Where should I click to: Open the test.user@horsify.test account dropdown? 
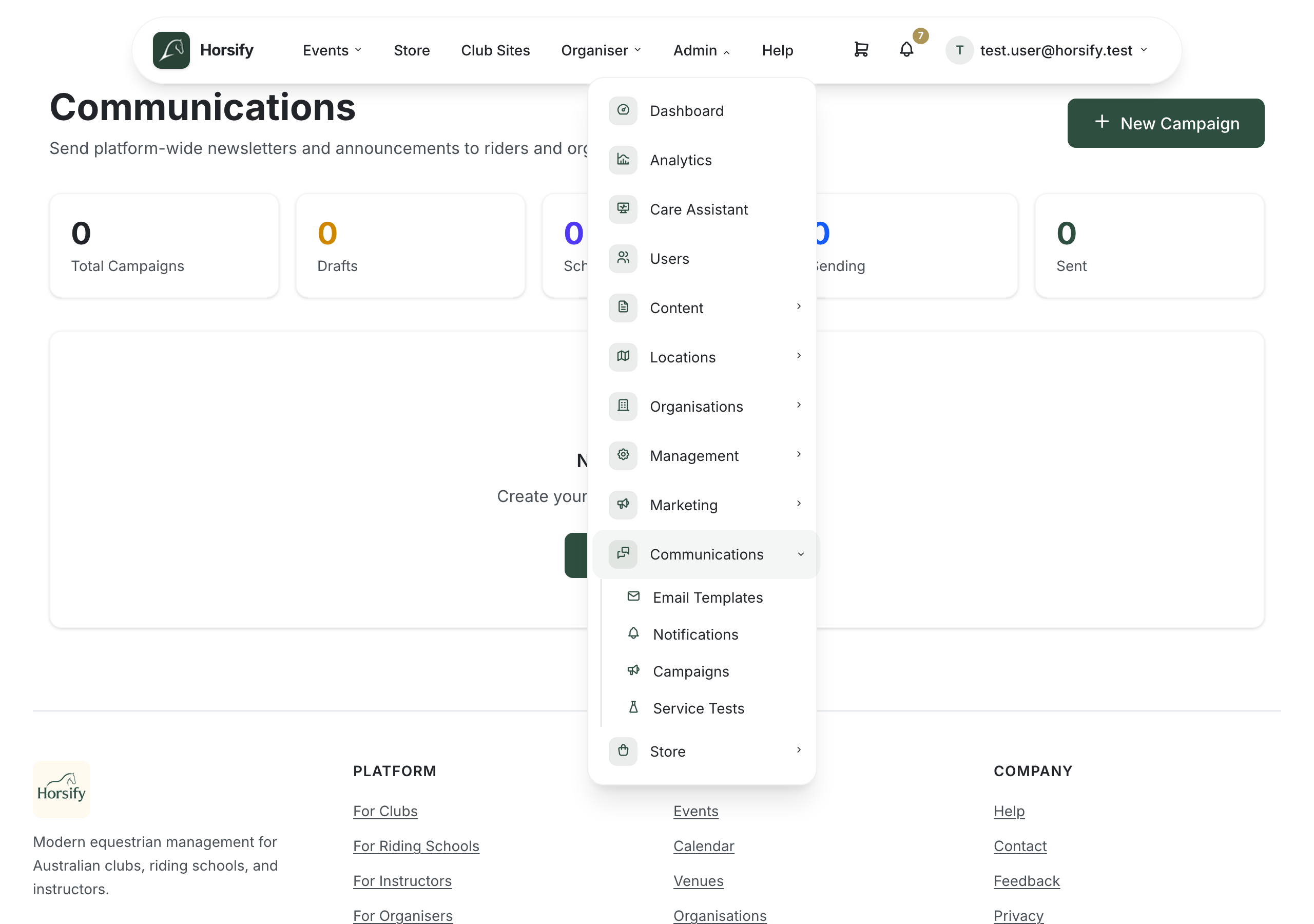1046,50
